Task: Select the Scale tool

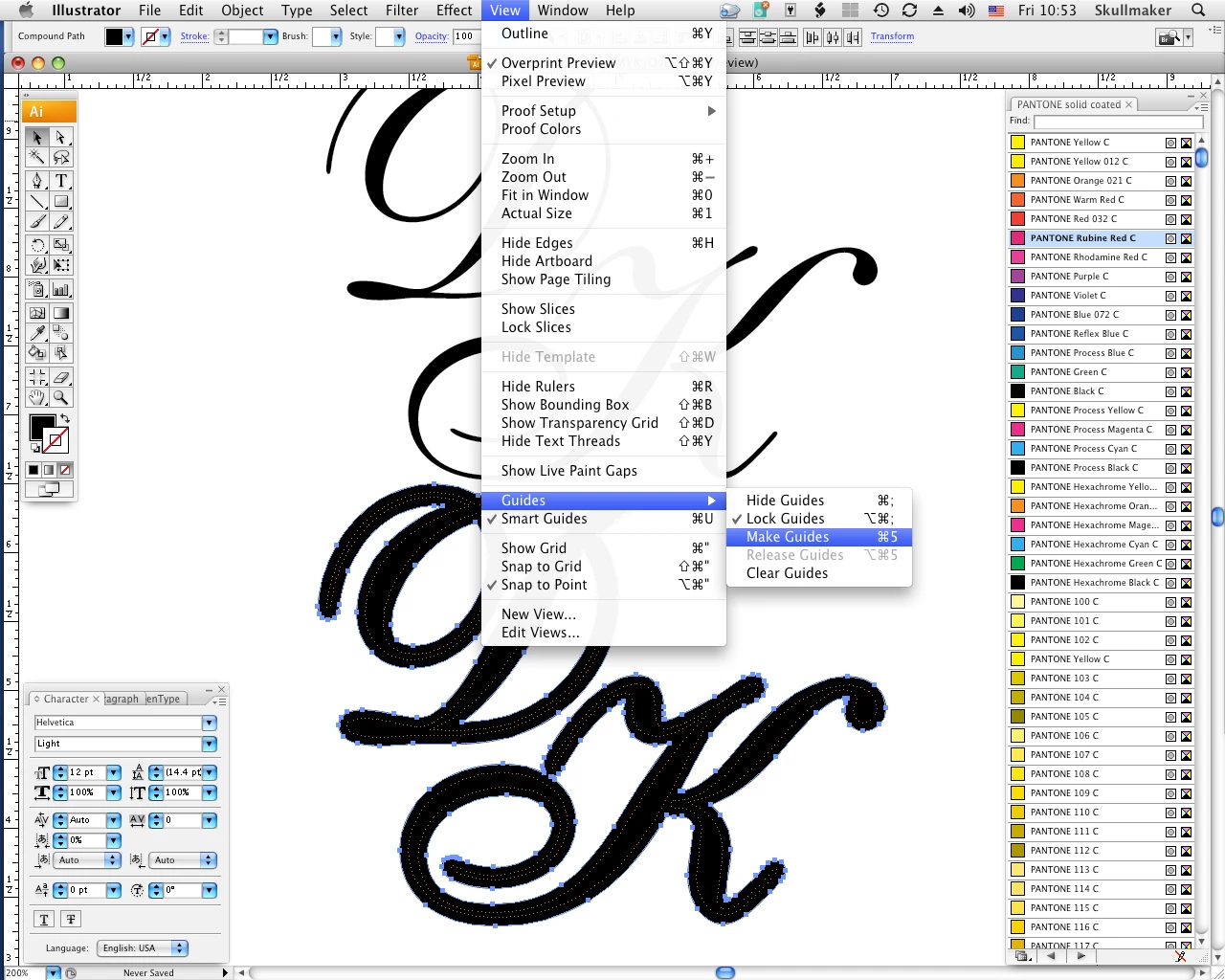Action: coord(61,245)
